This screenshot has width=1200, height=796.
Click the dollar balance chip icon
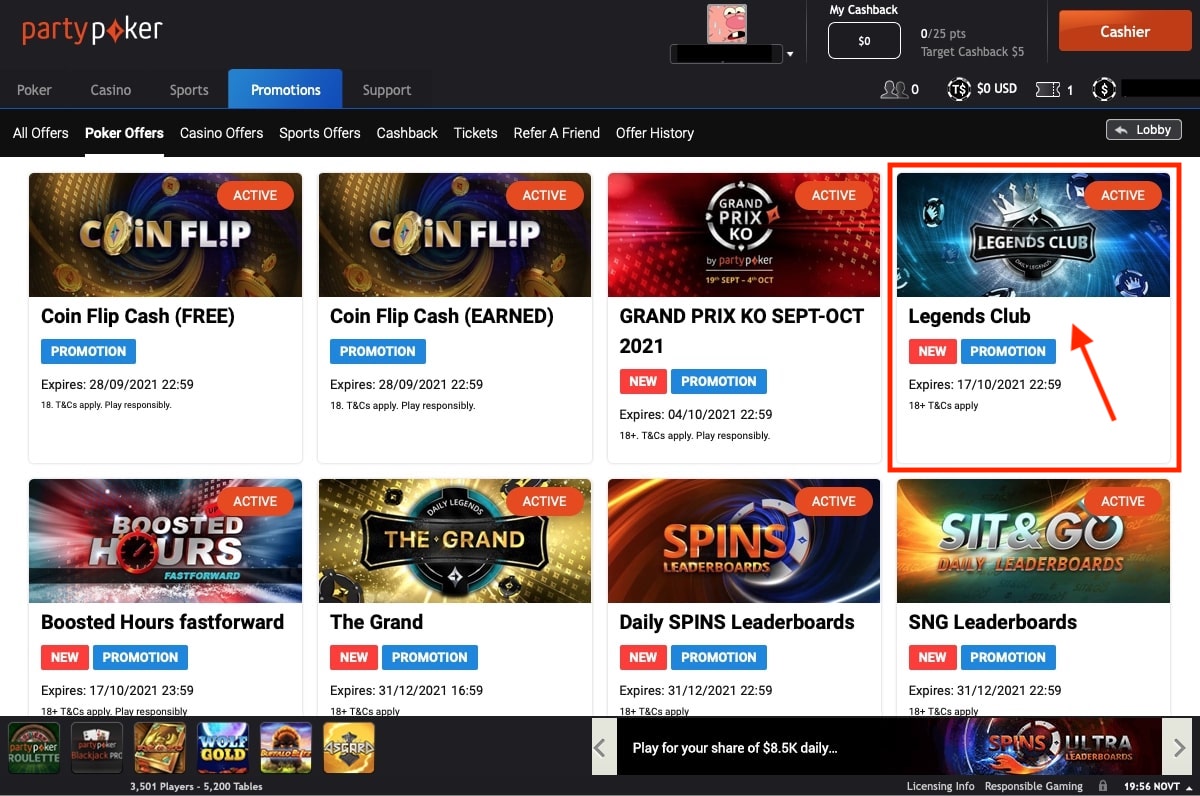[x=1104, y=89]
